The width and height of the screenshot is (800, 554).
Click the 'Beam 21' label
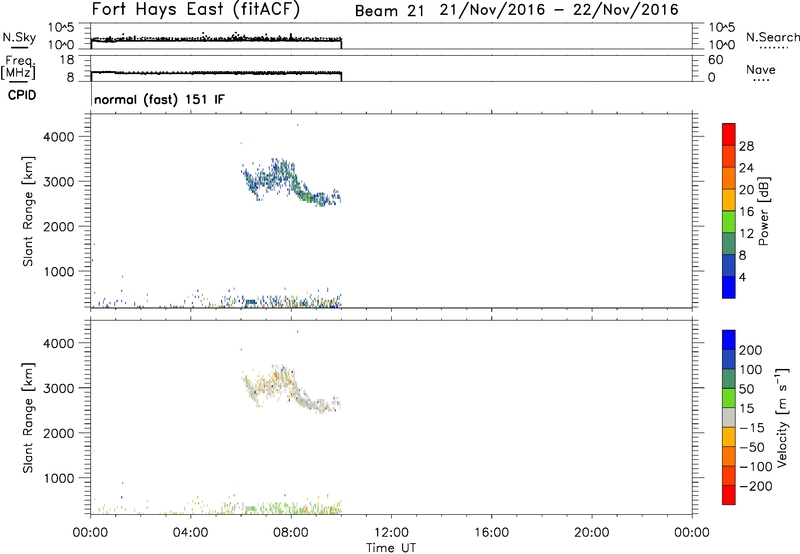[389, 11]
